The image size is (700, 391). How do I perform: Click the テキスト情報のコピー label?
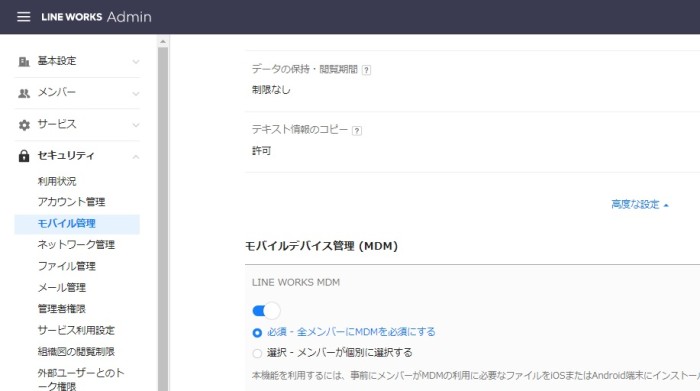pyautogui.click(x=300, y=130)
